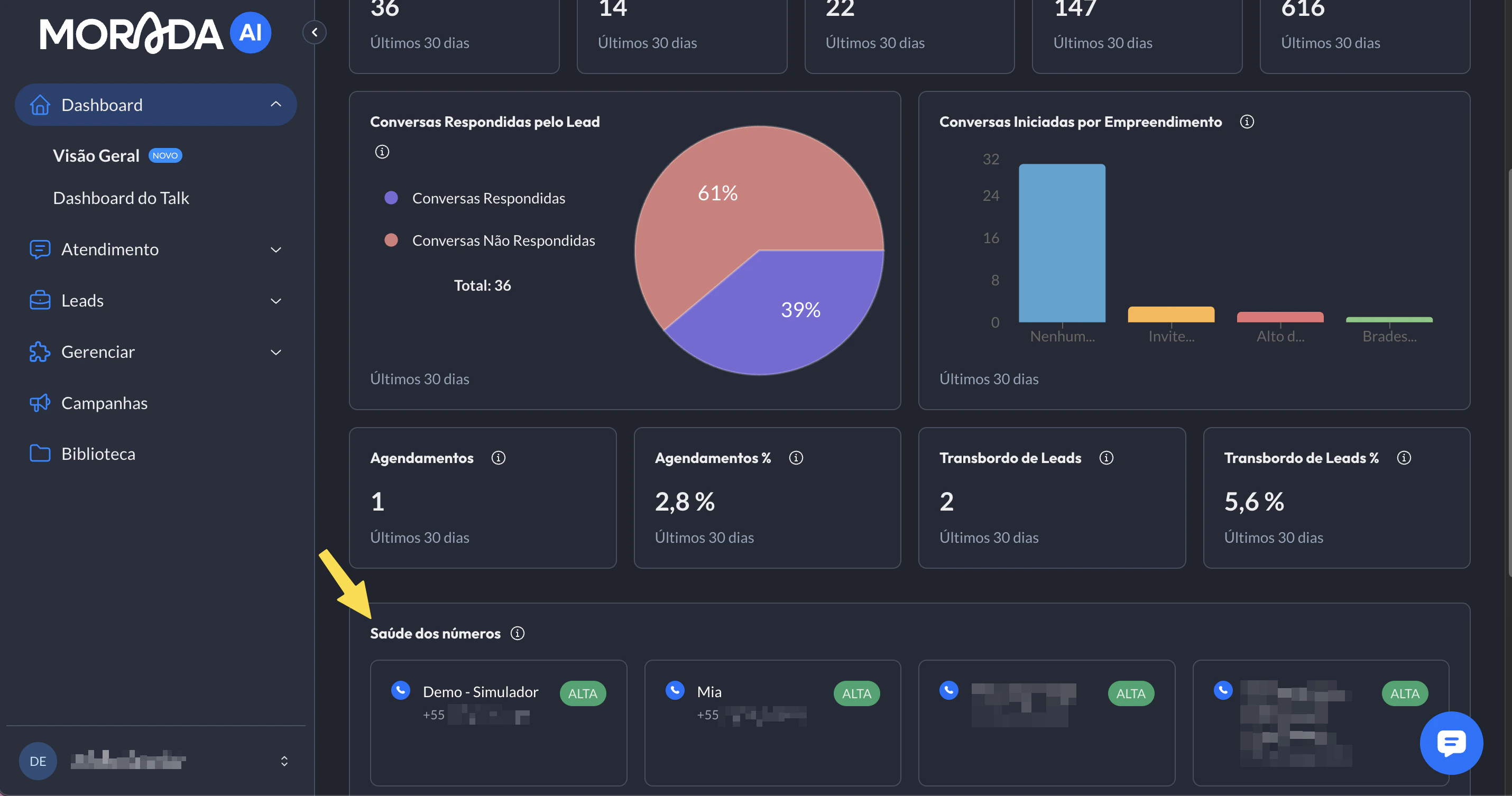Switch to Dashboard do Talk
This screenshot has width=1512, height=796.
(x=121, y=198)
